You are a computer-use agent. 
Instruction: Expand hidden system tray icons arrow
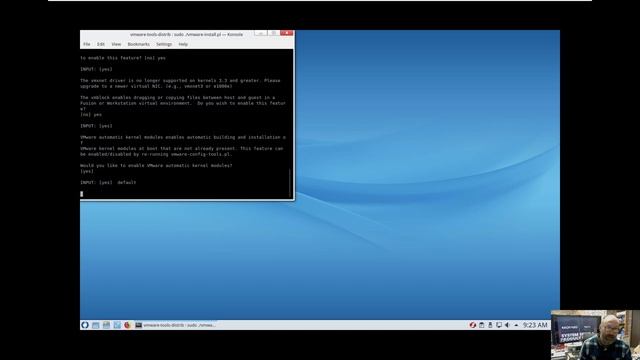point(516,325)
